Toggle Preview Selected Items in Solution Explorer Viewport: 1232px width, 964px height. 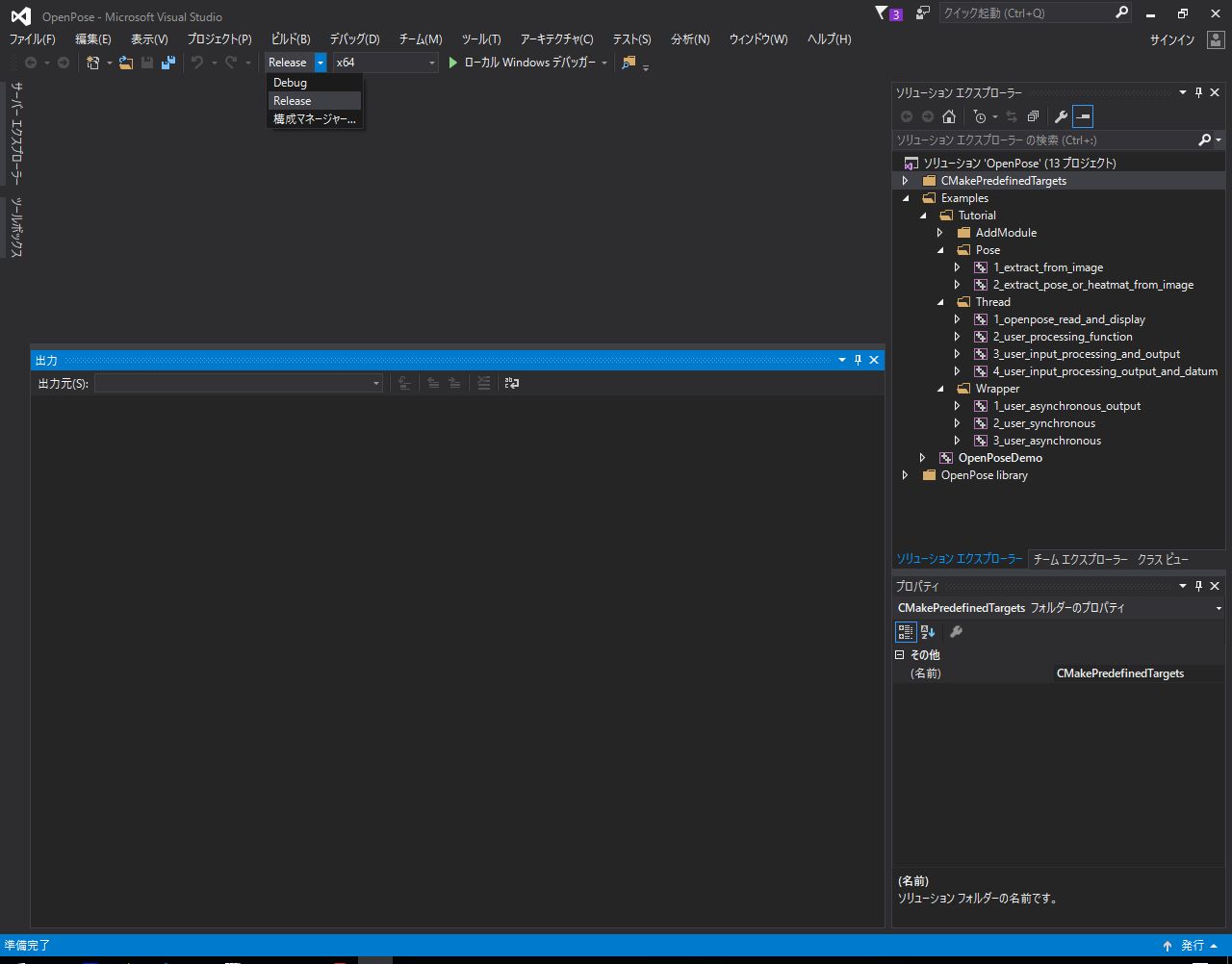point(1083,116)
